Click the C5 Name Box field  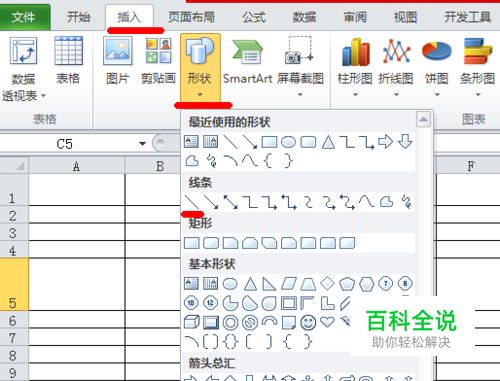pyautogui.click(x=65, y=144)
